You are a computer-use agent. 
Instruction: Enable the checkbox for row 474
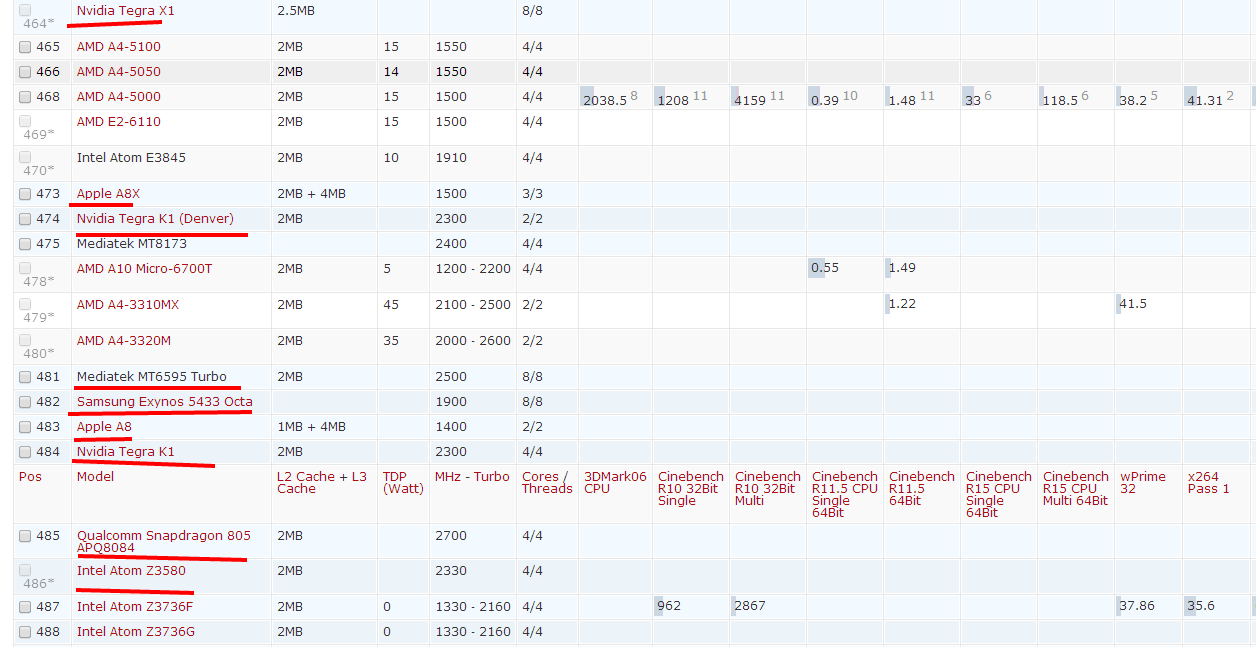click(25, 219)
